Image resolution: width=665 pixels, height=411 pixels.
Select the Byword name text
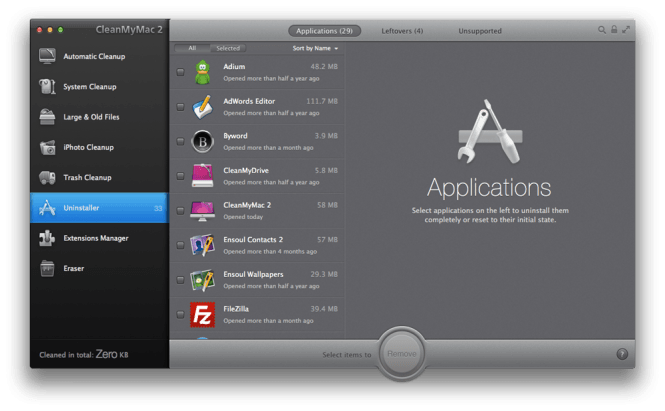(x=235, y=136)
